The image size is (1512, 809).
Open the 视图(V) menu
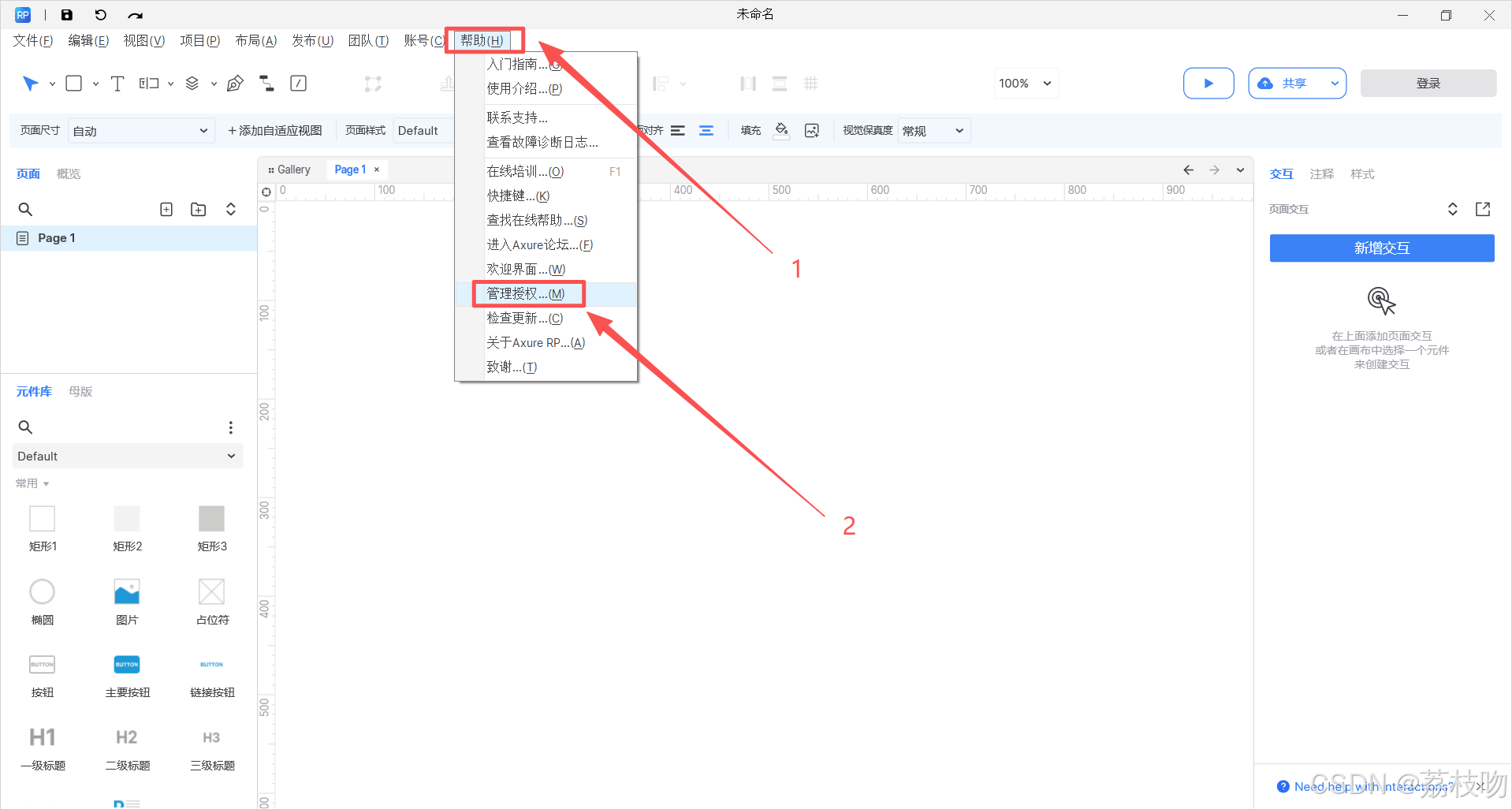coord(144,40)
